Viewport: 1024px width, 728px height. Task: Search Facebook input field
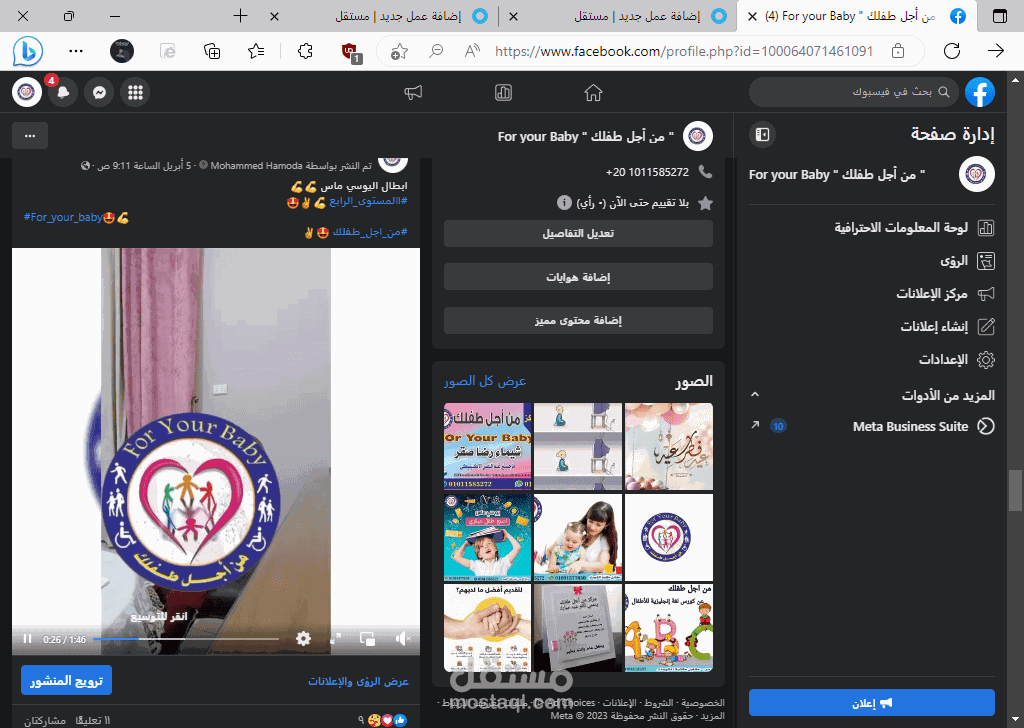click(x=854, y=92)
